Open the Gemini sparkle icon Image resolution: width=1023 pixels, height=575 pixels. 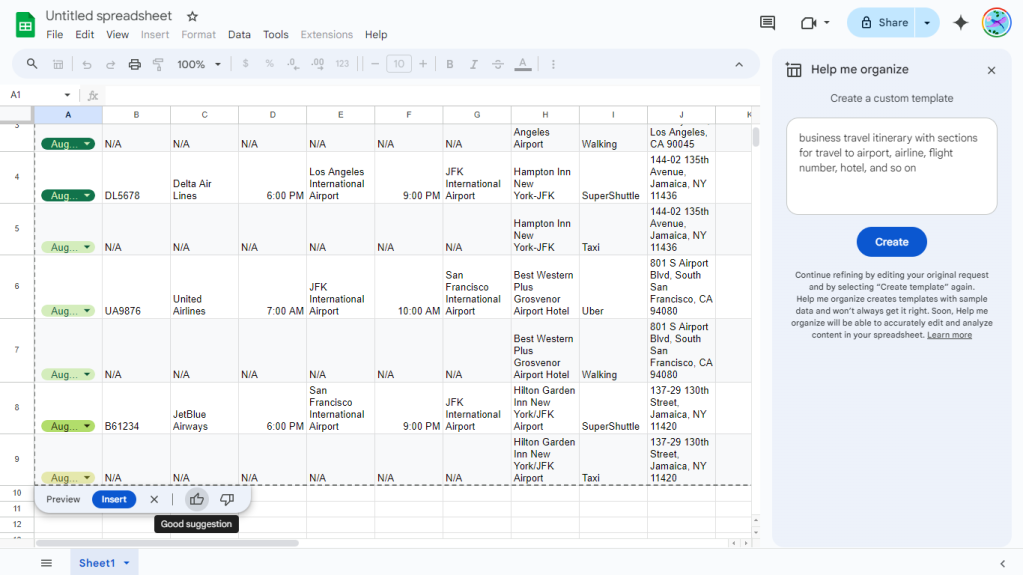click(960, 23)
